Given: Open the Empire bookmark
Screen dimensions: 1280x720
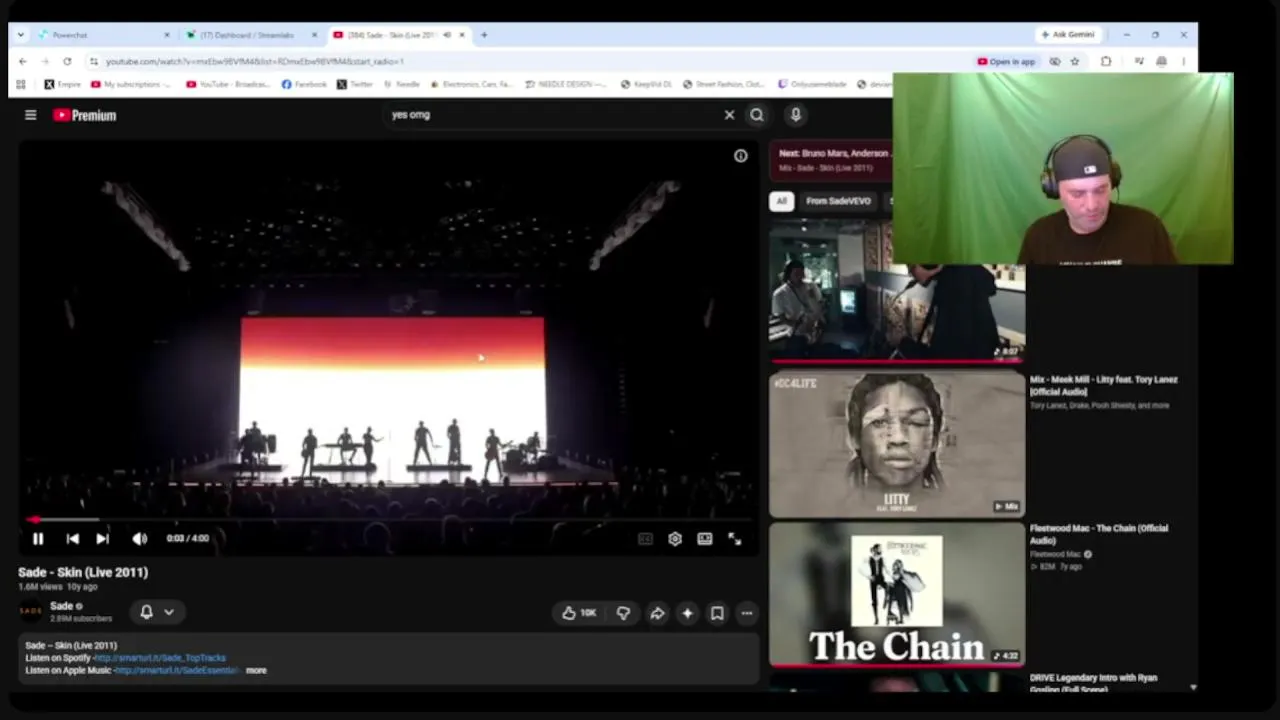Looking at the screenshot, I should coord(63,85).
